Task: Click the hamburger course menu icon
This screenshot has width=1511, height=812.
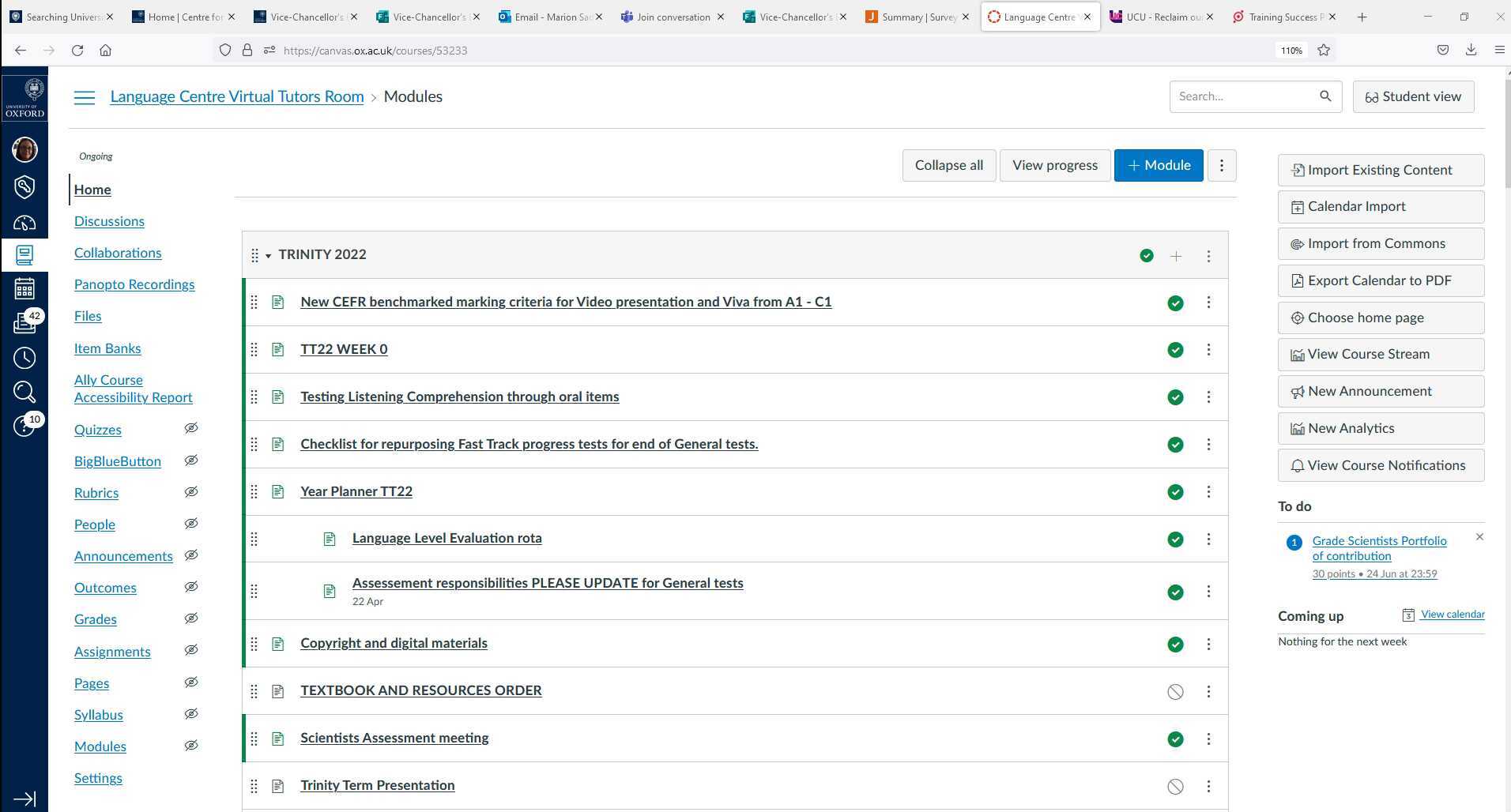Action: (x=85, y=97)
